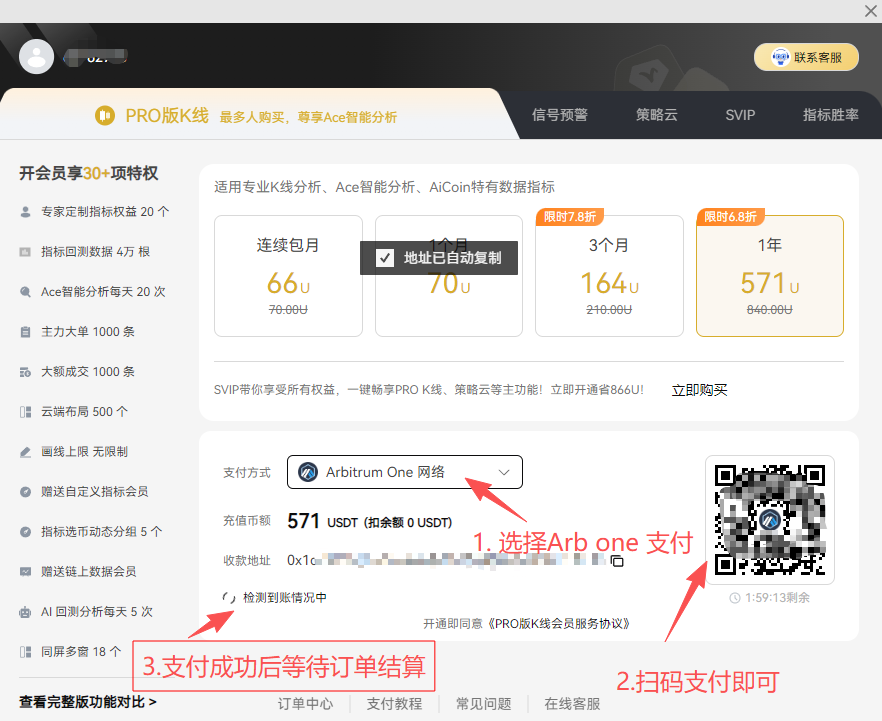
Task: Select the 大额成交 sidebar icon
Action: click(25, 371)
